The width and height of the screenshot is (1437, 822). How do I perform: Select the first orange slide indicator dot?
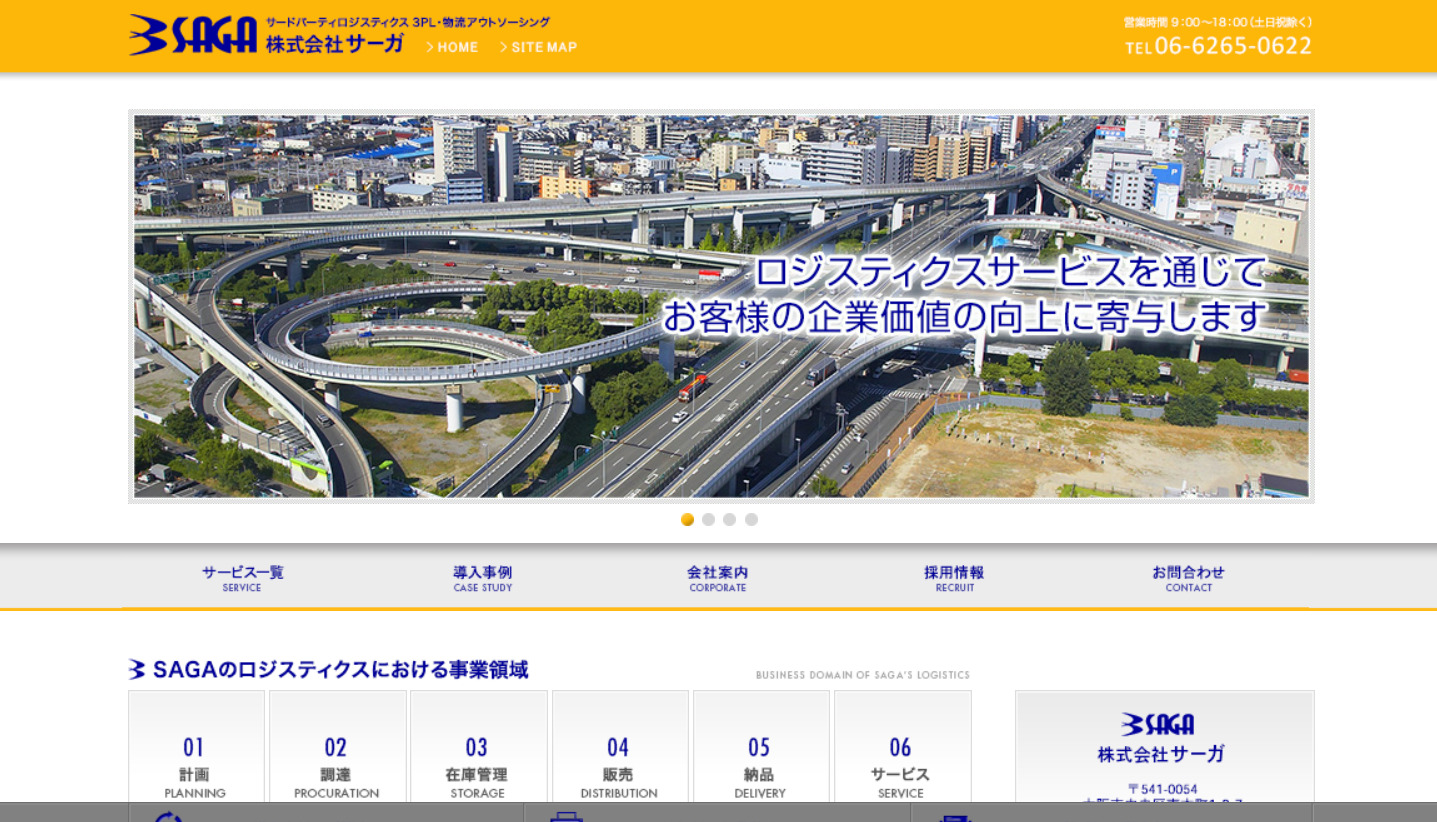(687, 520)
